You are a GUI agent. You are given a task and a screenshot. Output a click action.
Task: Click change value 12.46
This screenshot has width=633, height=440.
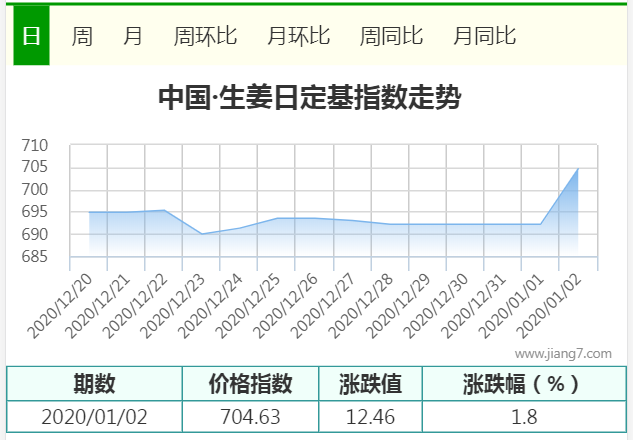pyautogui.click(x=370, y=417)
